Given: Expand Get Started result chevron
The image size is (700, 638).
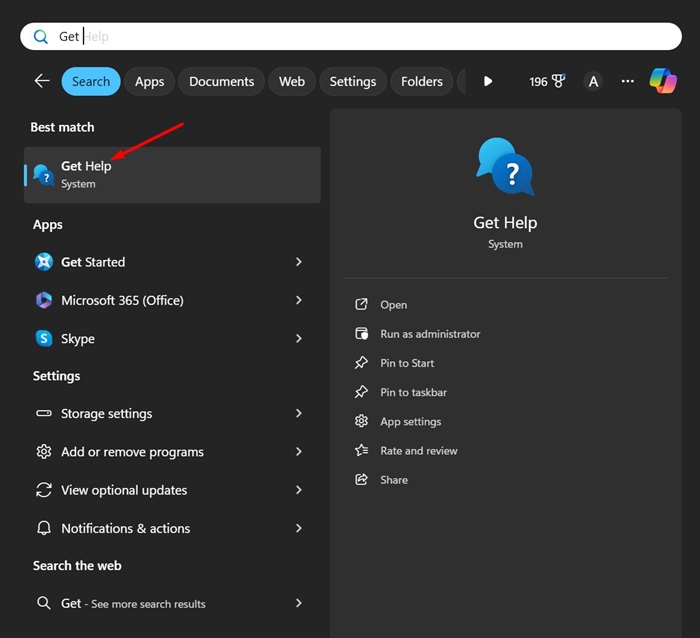Looking at the screenshot, I should [x=299, y=262].
